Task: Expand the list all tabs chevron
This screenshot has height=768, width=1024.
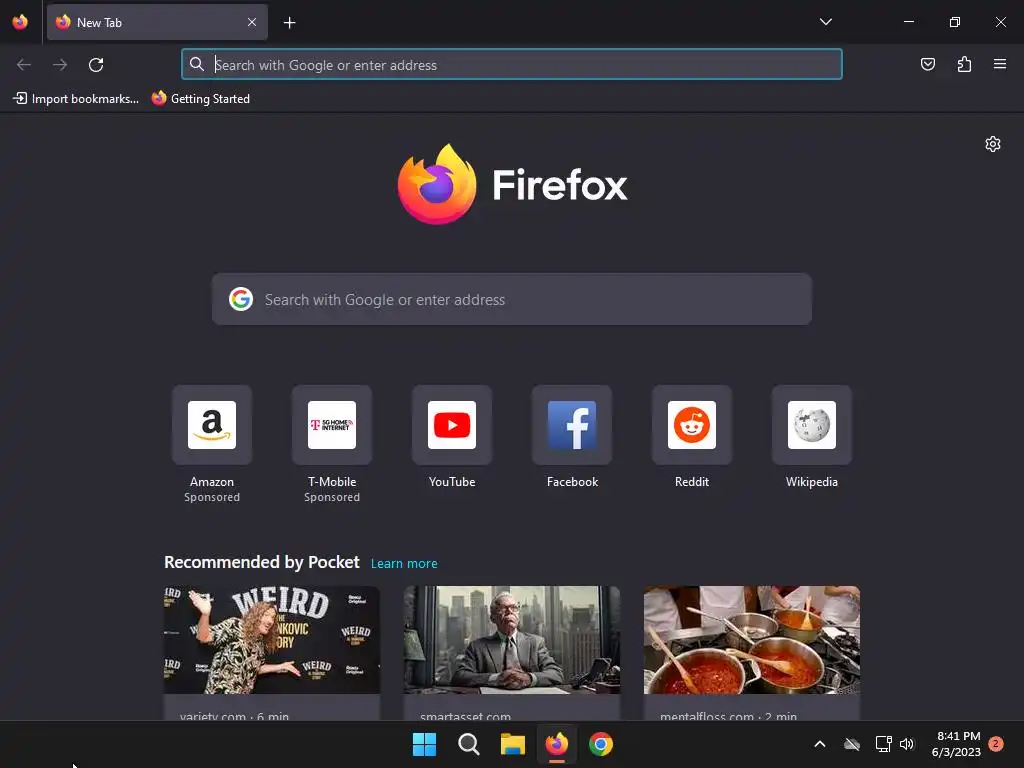Action: [x=825, y=22]
